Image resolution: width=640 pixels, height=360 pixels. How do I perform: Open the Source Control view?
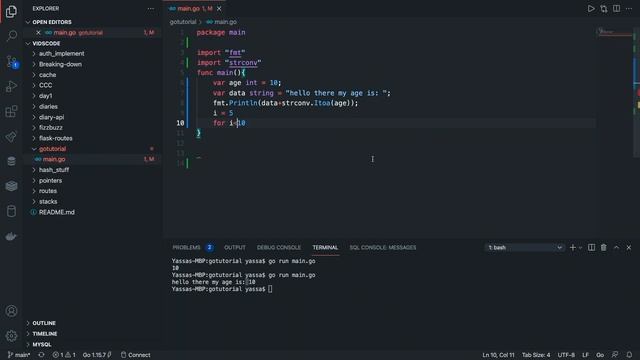coord(11,61)
